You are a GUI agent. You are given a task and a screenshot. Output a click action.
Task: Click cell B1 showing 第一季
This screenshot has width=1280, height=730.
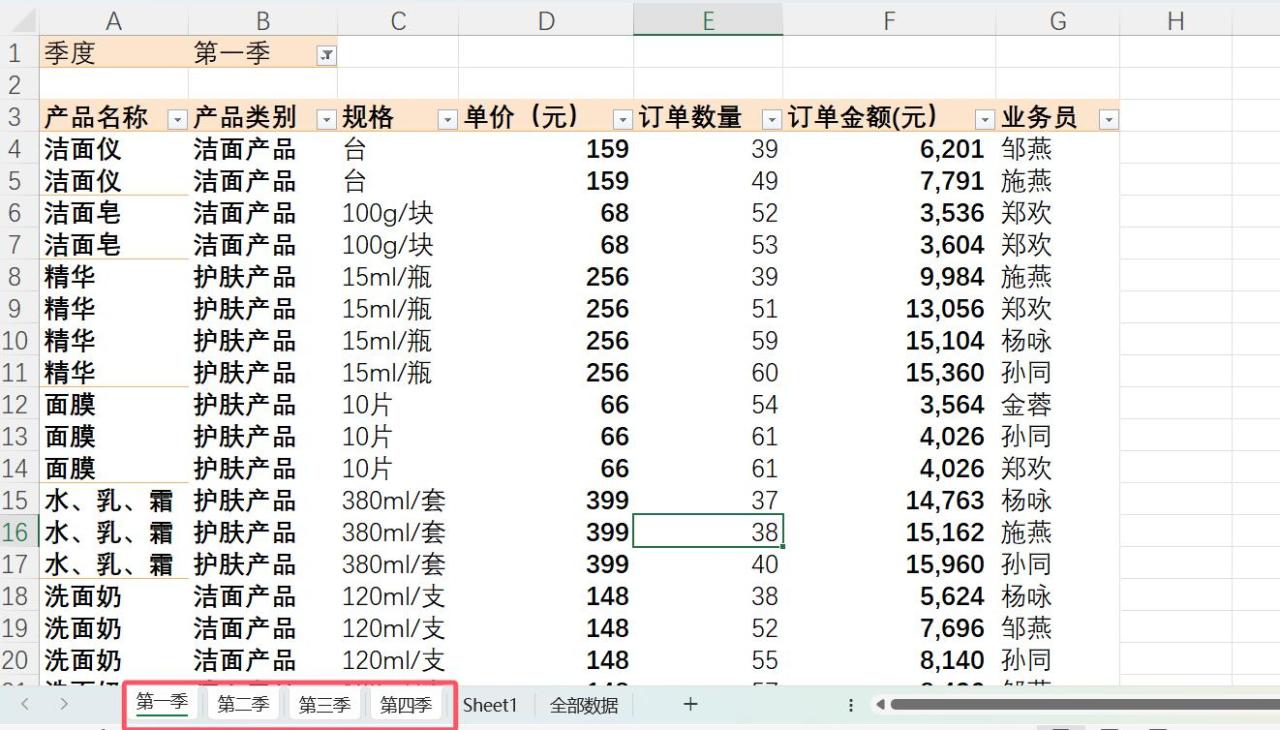point(263,53)
